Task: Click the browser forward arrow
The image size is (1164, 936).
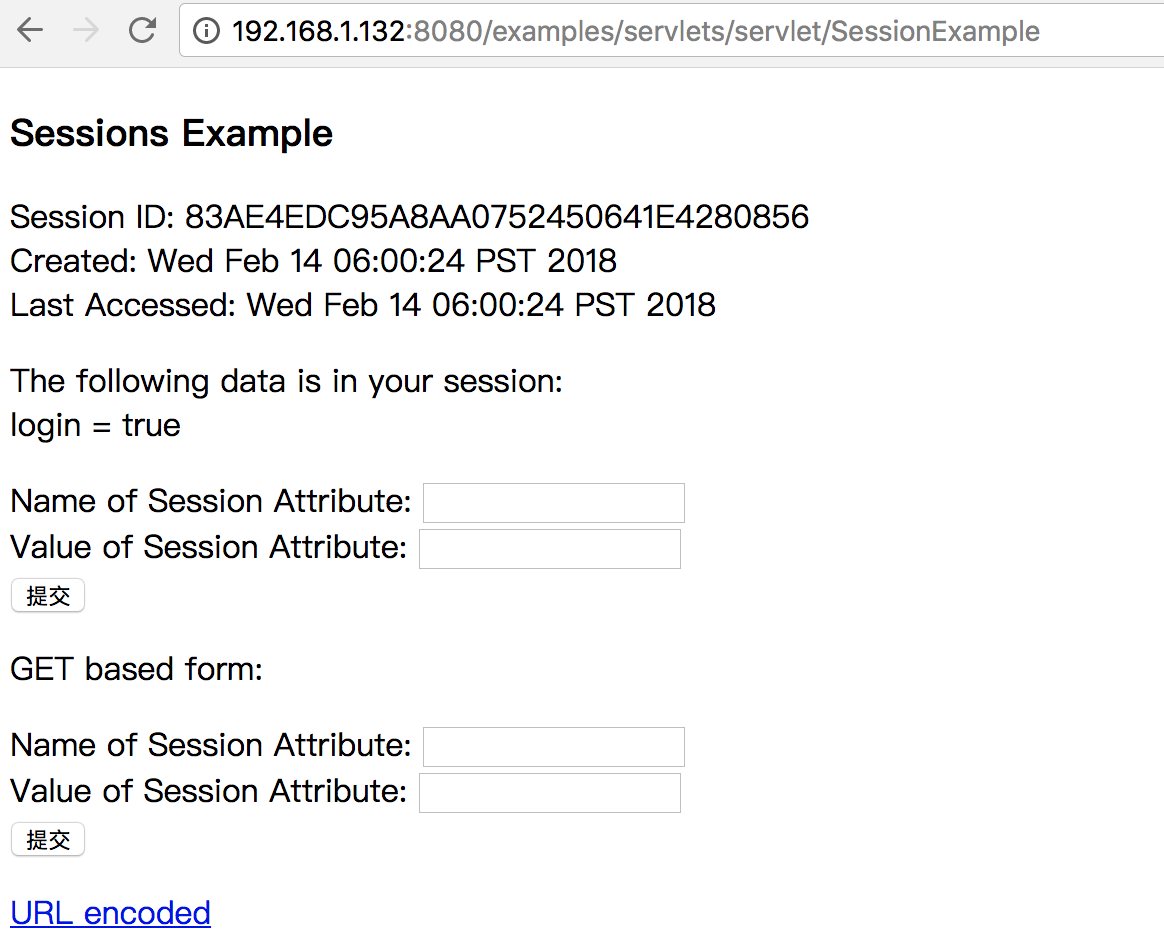Action: pos(87,31)
